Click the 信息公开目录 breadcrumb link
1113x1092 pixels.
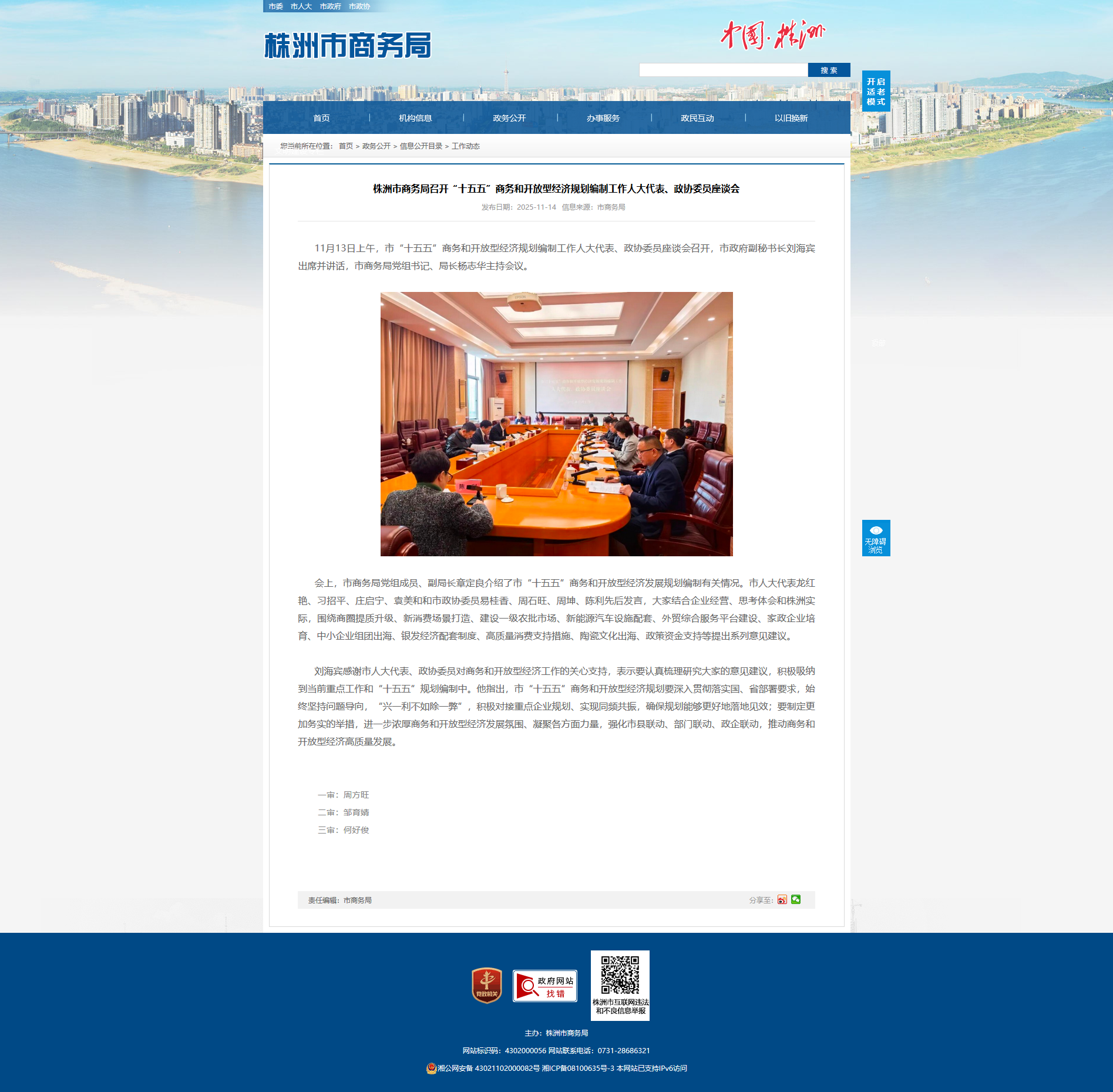tap(421, 146)
